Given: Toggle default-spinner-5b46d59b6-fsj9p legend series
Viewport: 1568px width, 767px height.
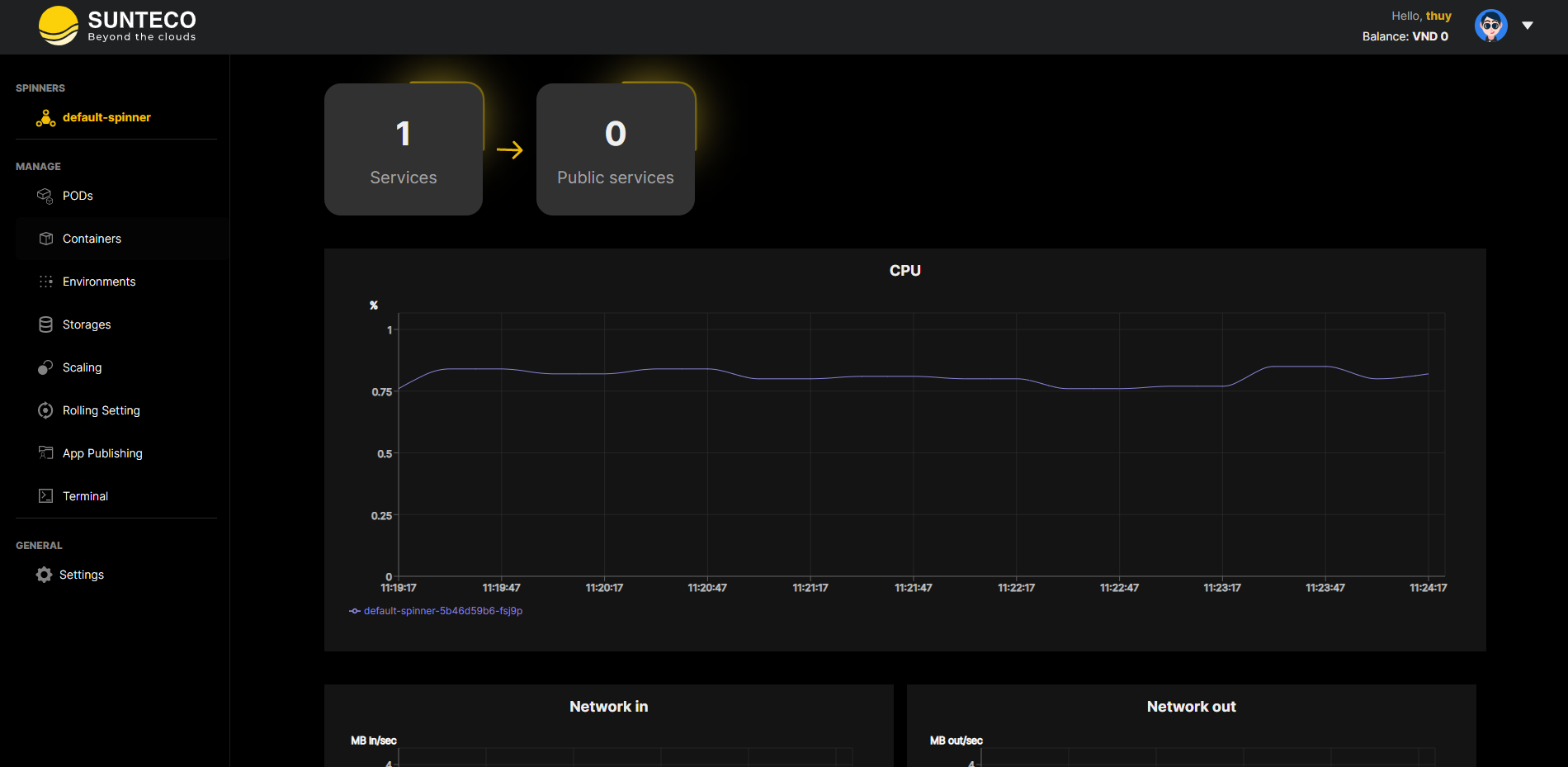Looking at the screenshot, I should pos(436,611).
